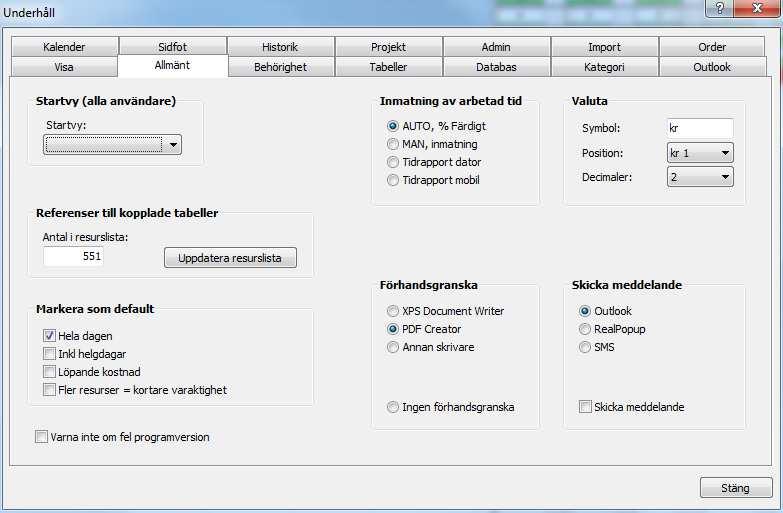The height and width of the screenshot is (513, 783).
Task: Open the Decimaler dropdown
Action: pyautogui.click(x=700, y=177)
